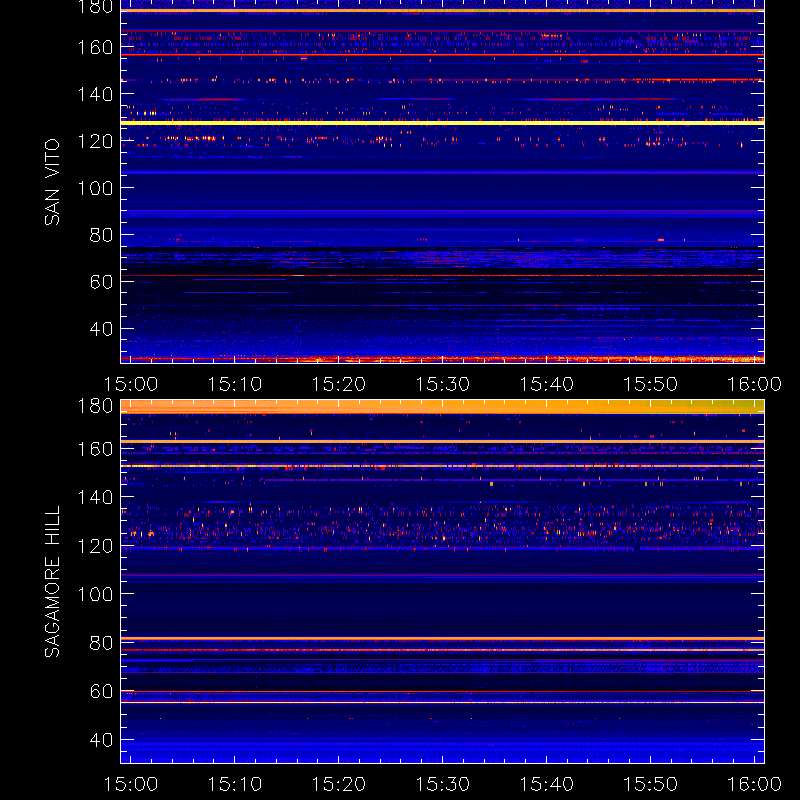The image size is (800, 800).
Task: Click 15:00 time label under Sagamore Hill plot
Action: [131, 784]
